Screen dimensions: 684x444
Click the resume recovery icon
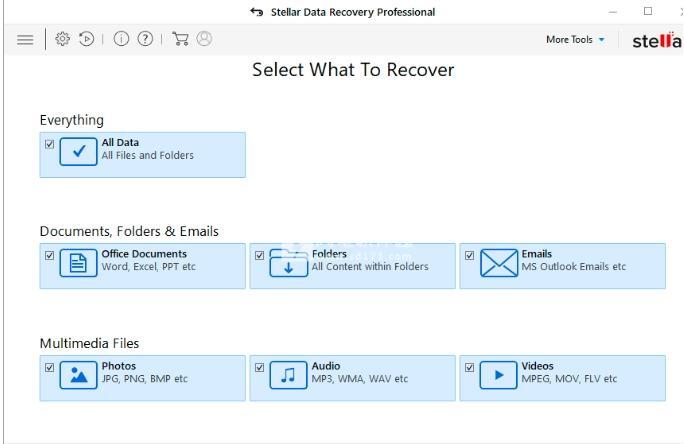(86, 39)
